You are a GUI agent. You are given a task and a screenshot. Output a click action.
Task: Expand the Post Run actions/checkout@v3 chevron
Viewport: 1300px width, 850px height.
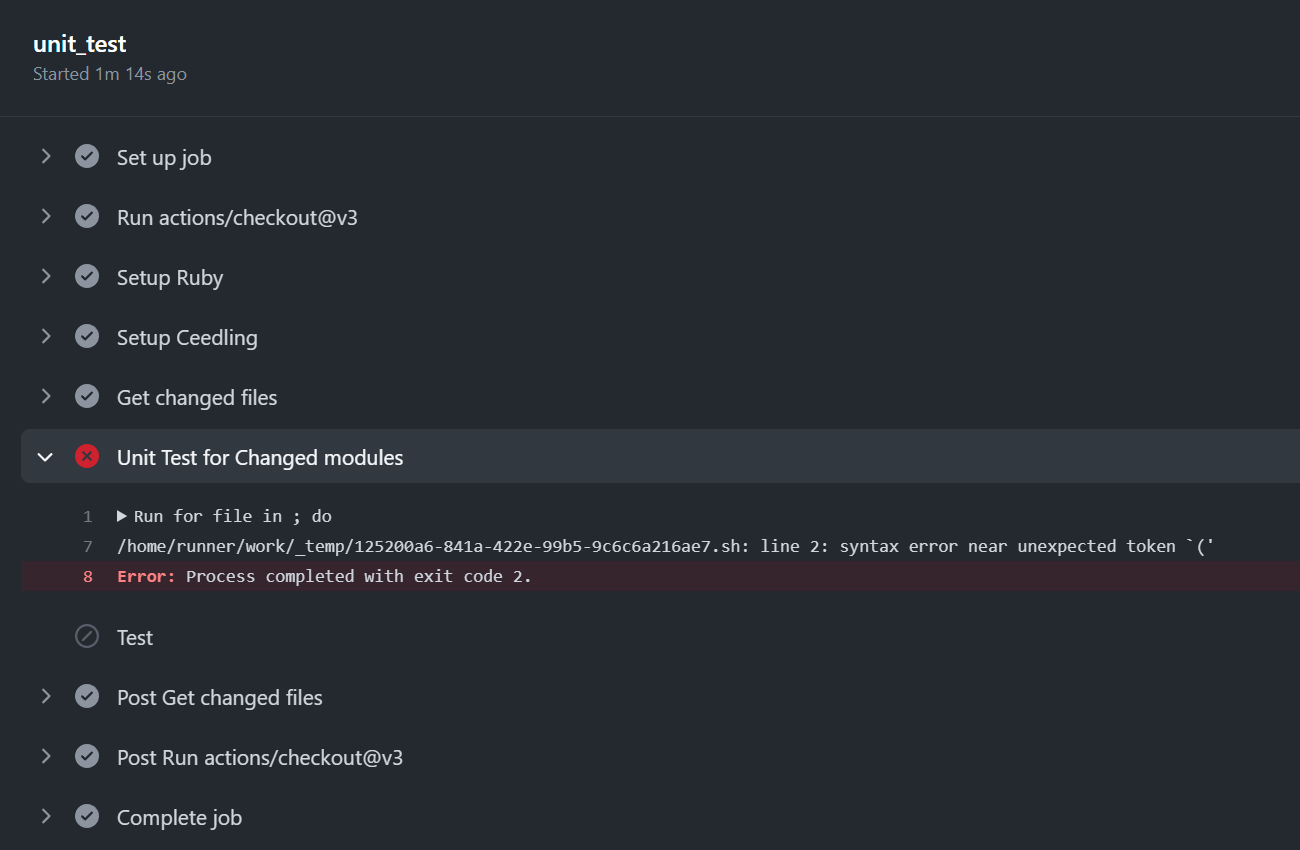pos(46,756)
